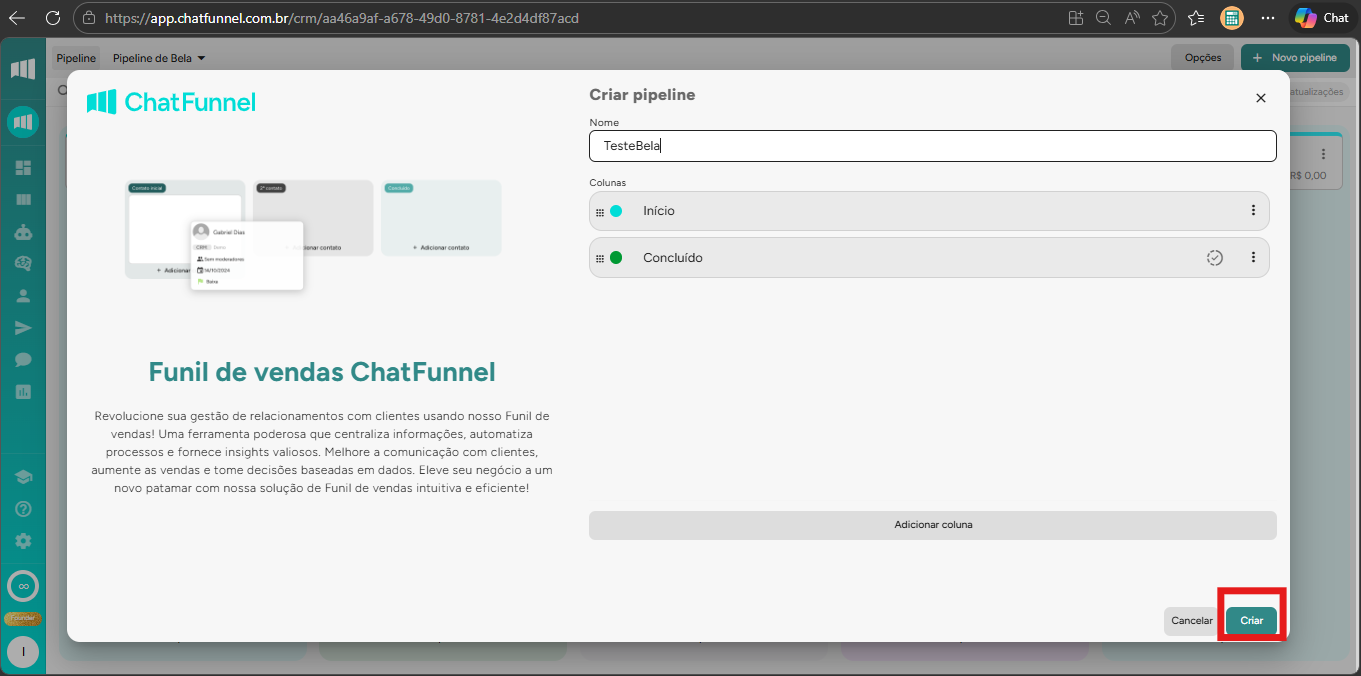1361x676 pixels.
Task: Click the Início column name text
Action: [x=659, y=211]
